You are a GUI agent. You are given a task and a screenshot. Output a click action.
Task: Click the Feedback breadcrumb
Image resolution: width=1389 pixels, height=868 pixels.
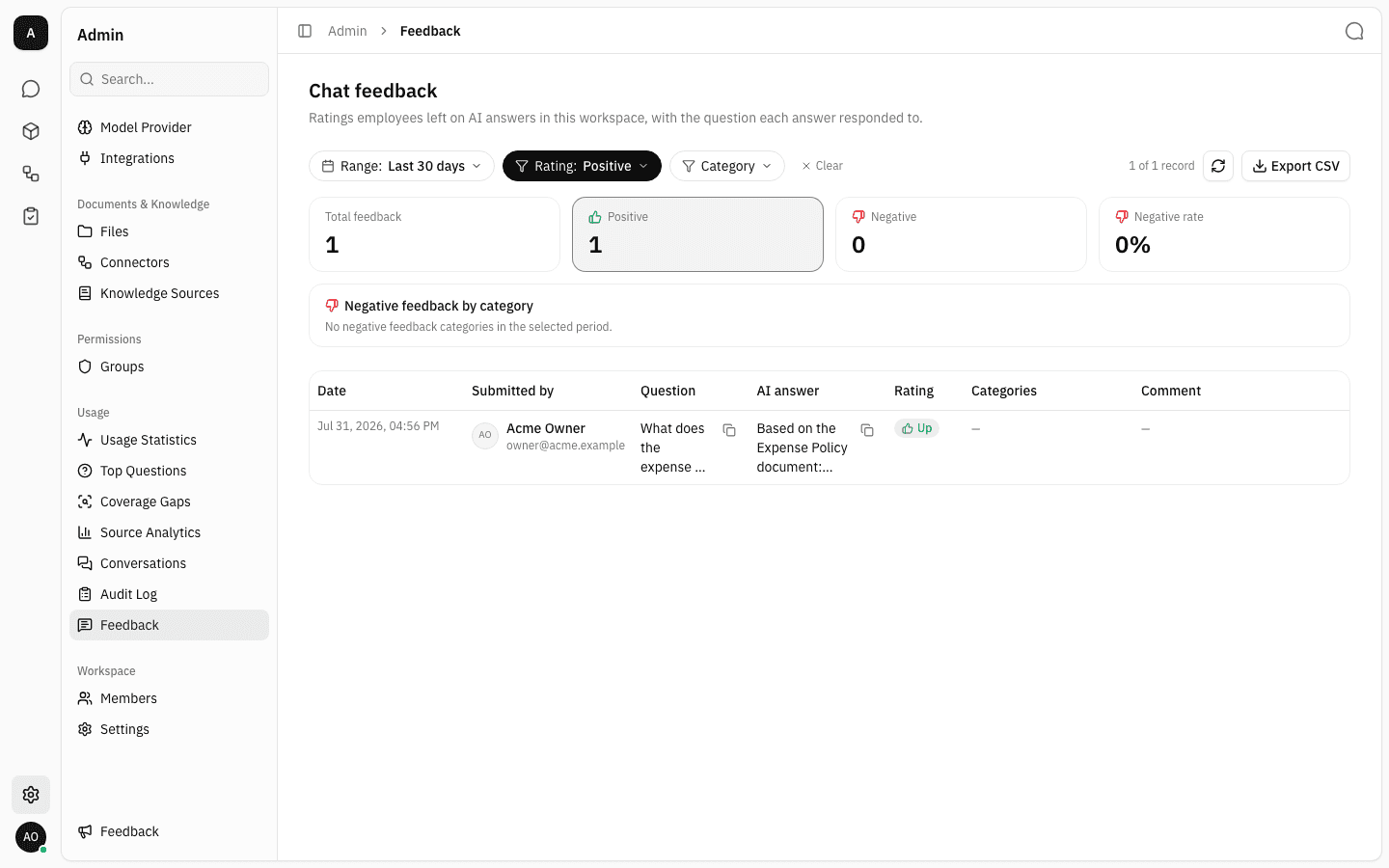click(x=430, y=31)
